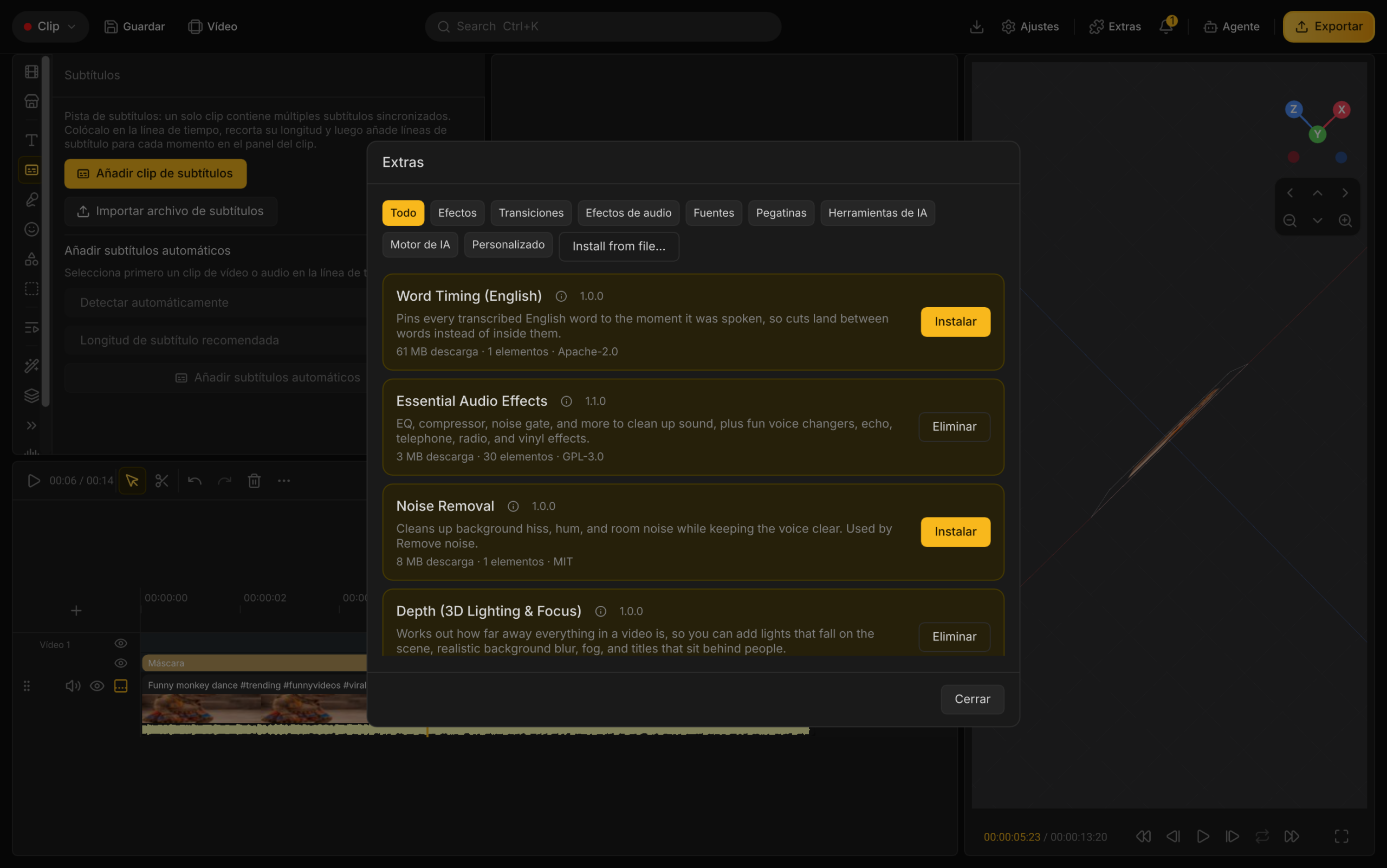Toggle visibility of Video 1 track
The image size is (1387, 868).
click(x=121, y=643)
